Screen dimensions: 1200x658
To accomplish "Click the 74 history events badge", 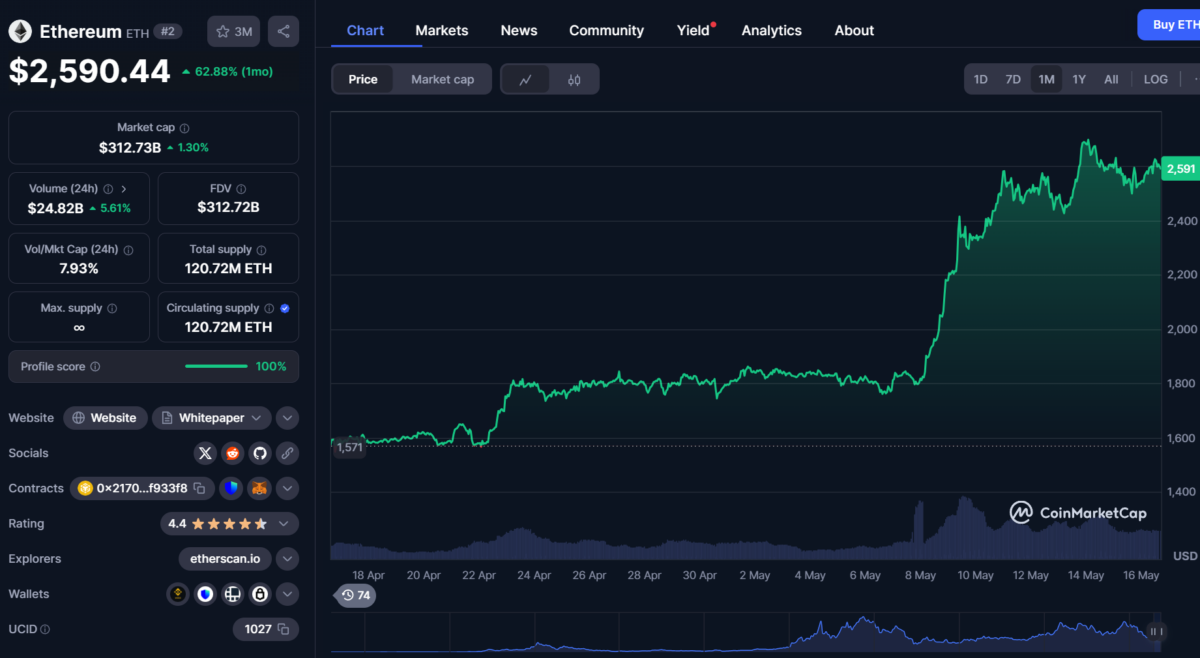I will pos(356,595).
